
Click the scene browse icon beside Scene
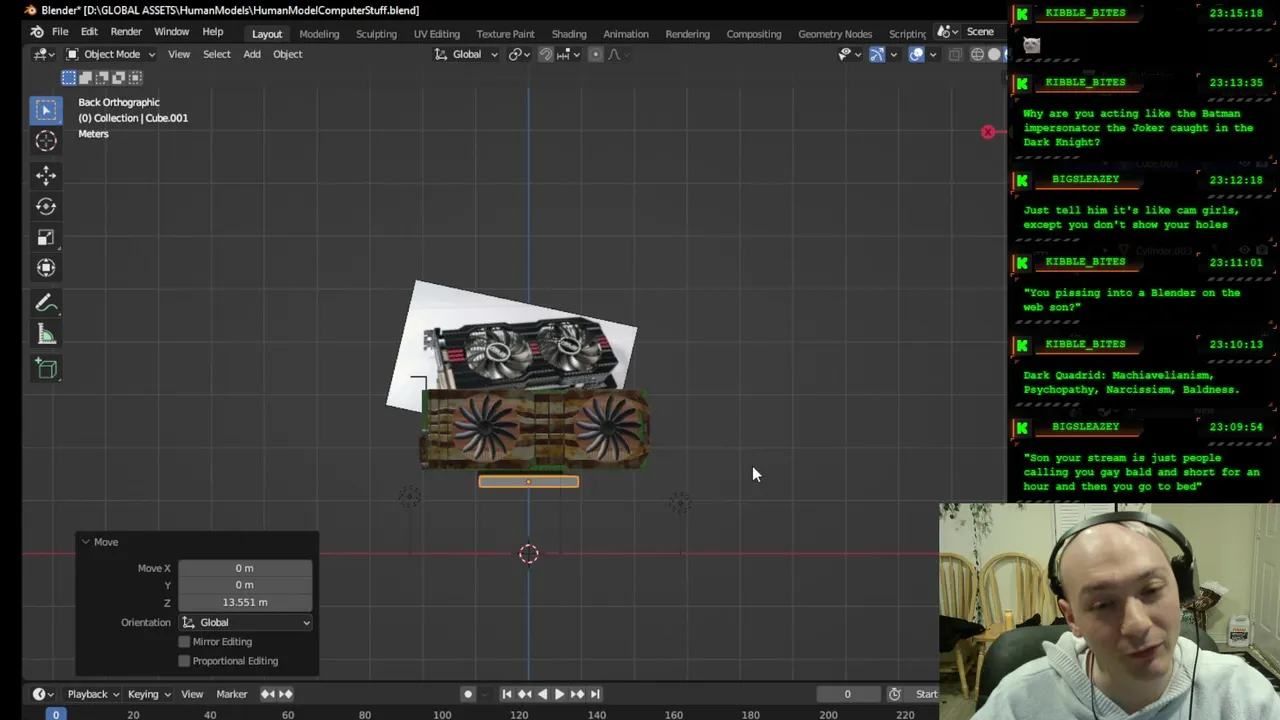[945, 32]
